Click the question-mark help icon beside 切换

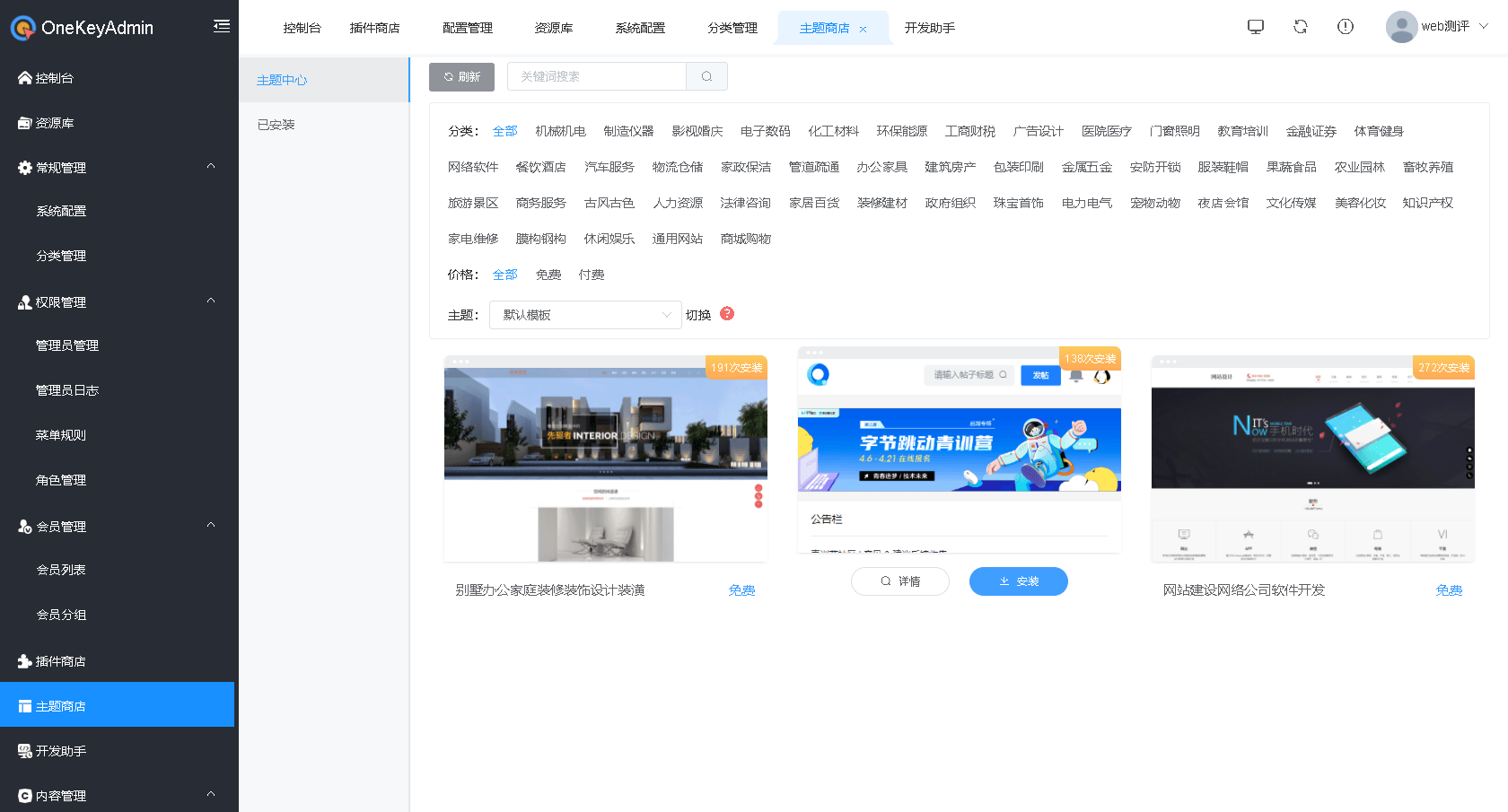pyautogui.click(x=727, y=314)
